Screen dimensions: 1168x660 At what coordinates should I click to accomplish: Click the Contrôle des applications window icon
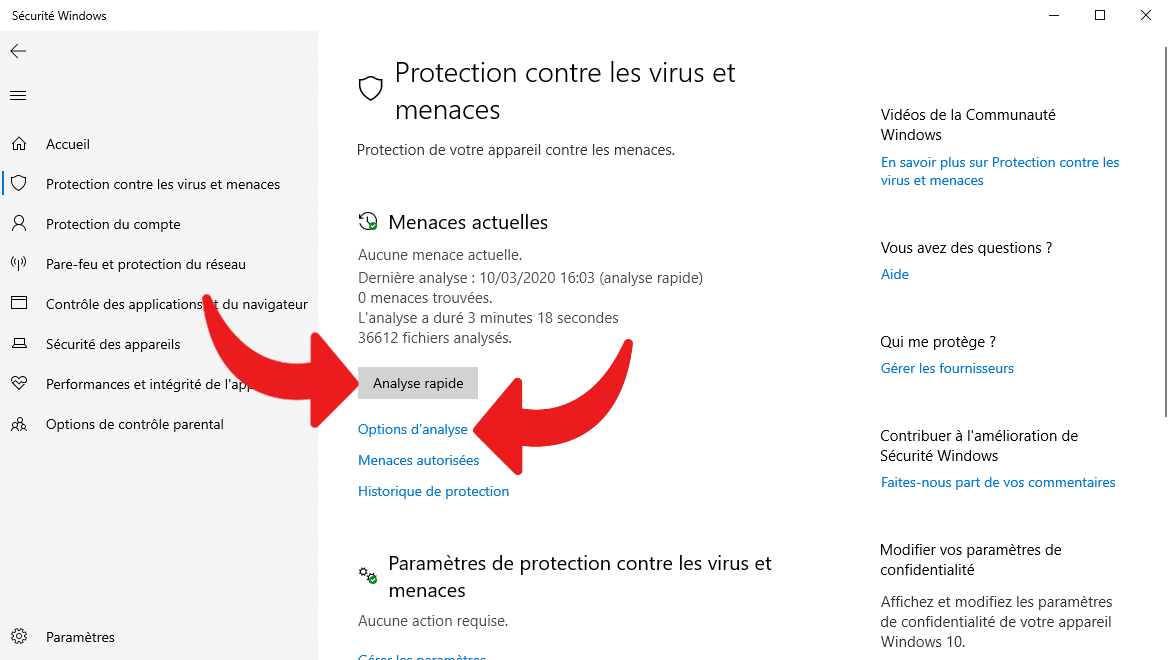pos(19,303)
